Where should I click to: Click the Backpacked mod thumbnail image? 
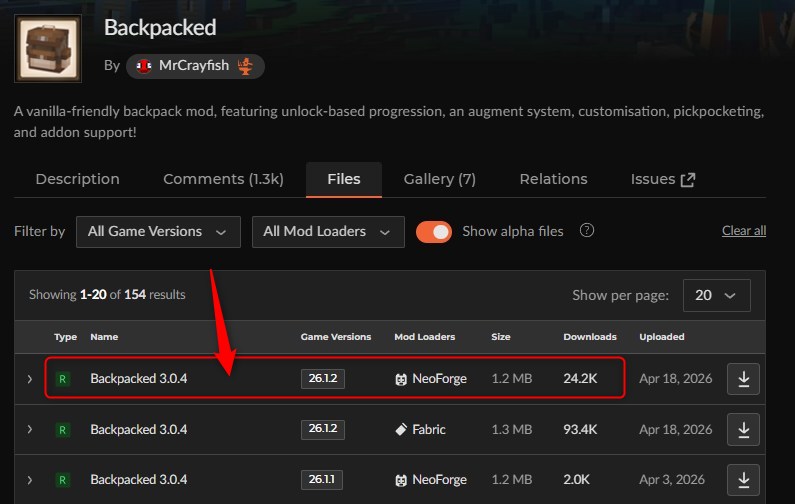(48, 49)
